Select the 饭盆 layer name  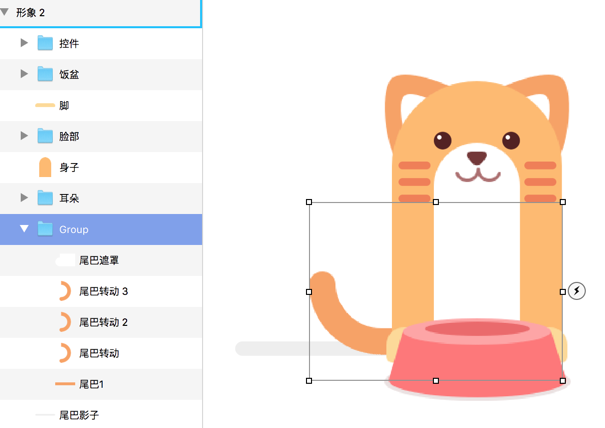pyautogui.click(x=69, y=74)
